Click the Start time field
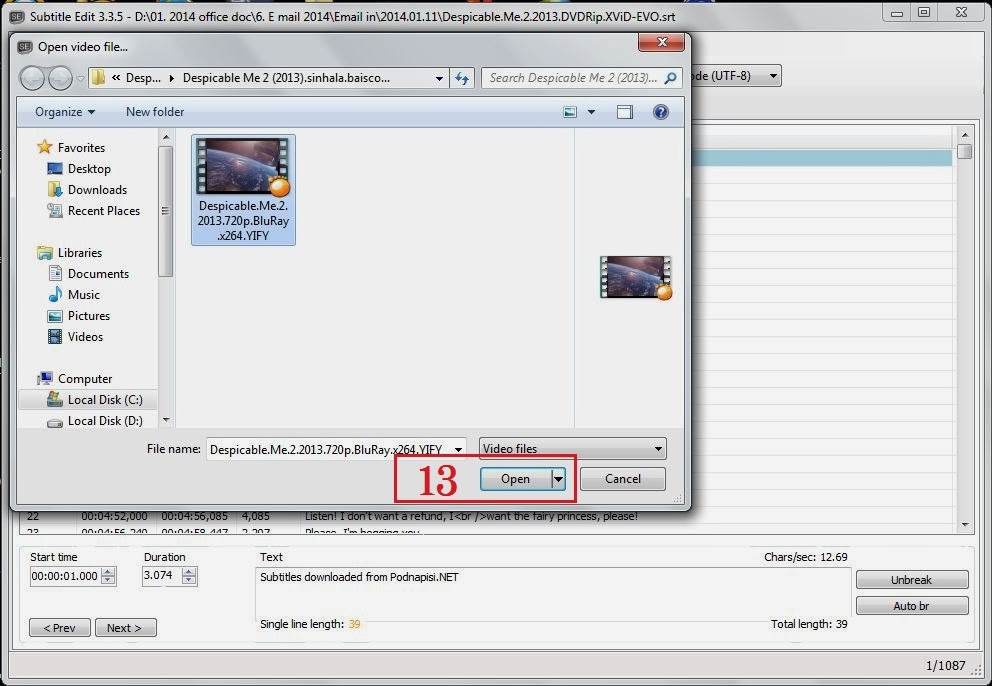This screenshot has height=686, width=992. click(x=65, y=576)
